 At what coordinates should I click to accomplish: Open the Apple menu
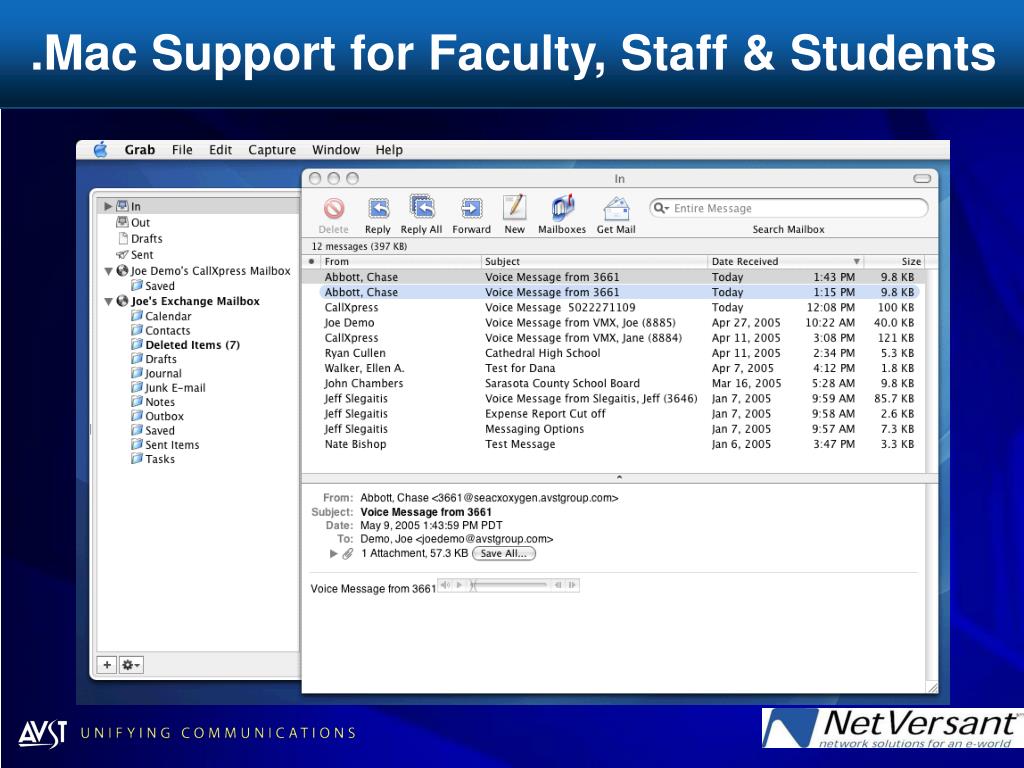100,150
